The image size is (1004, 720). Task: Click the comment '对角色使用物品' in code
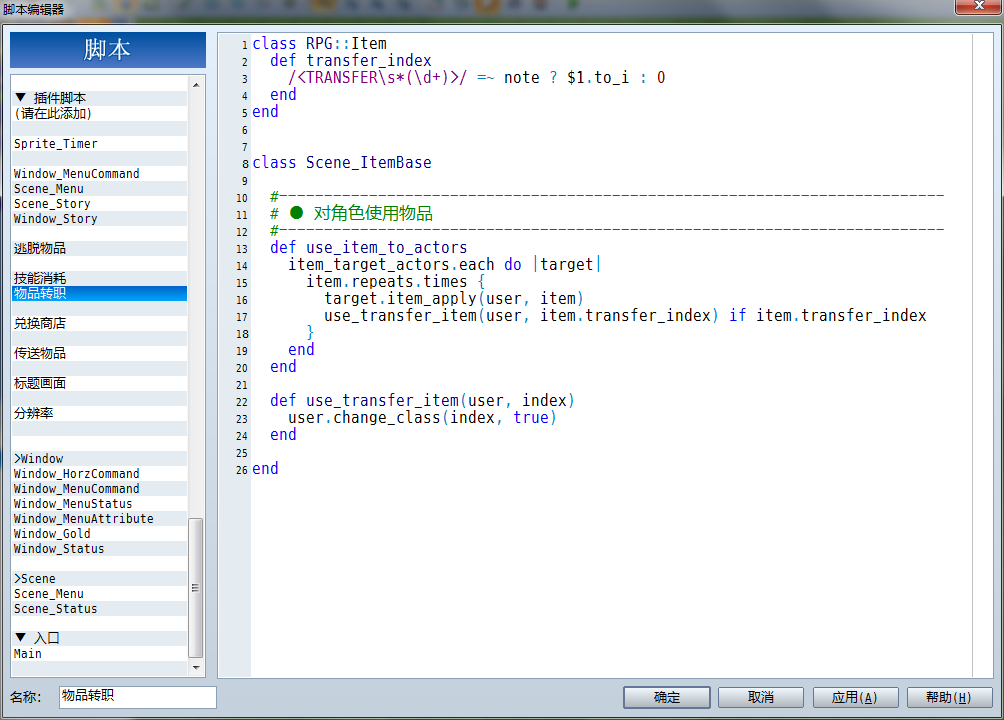tap(373, 213)
